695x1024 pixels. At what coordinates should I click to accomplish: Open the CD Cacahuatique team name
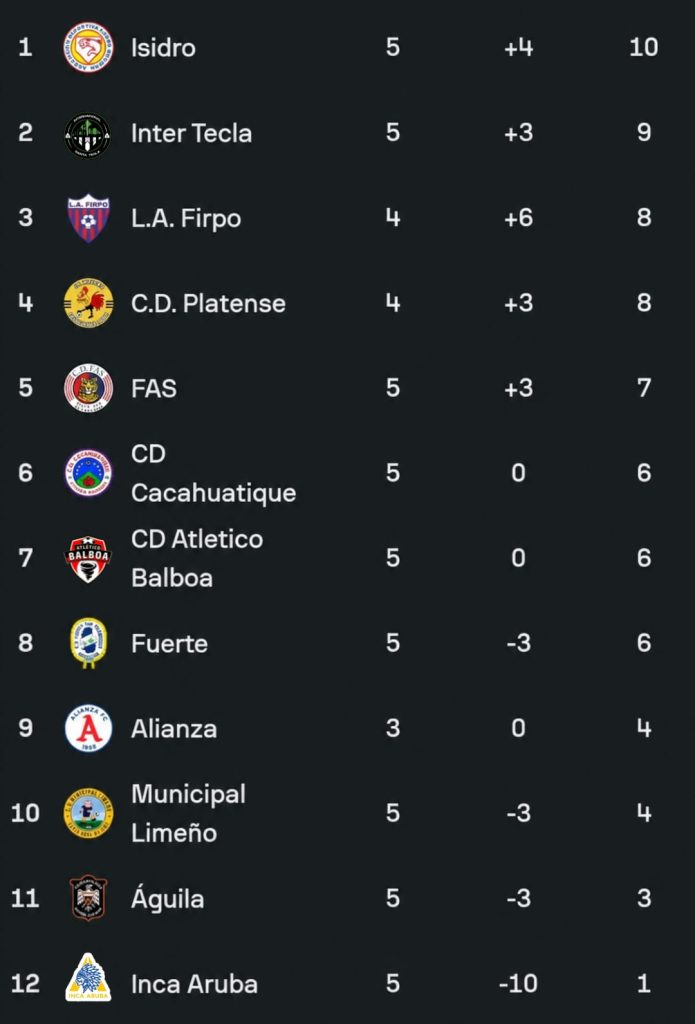pos(214,473)
